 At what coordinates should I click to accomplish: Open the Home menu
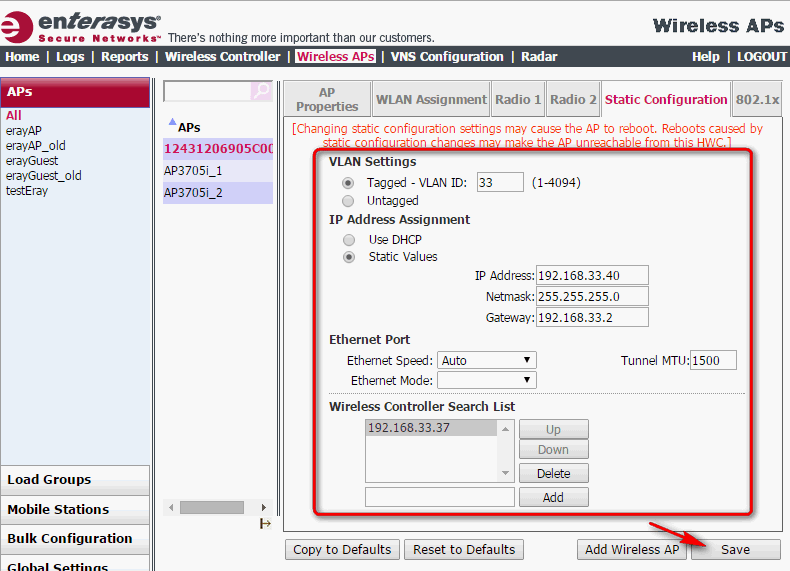pyautogui.click(x=22, y=56)
